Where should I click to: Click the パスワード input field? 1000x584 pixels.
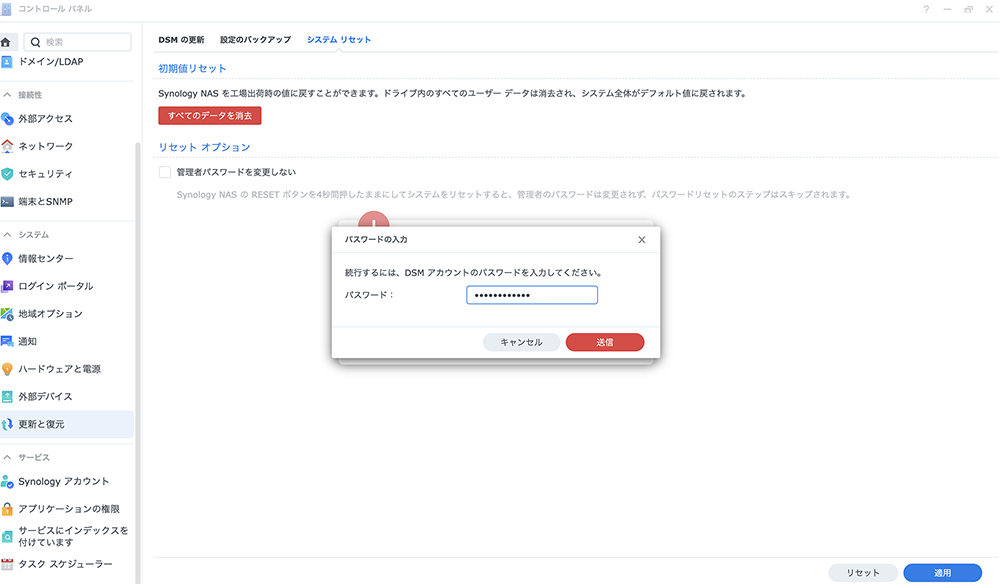point(531,294)
